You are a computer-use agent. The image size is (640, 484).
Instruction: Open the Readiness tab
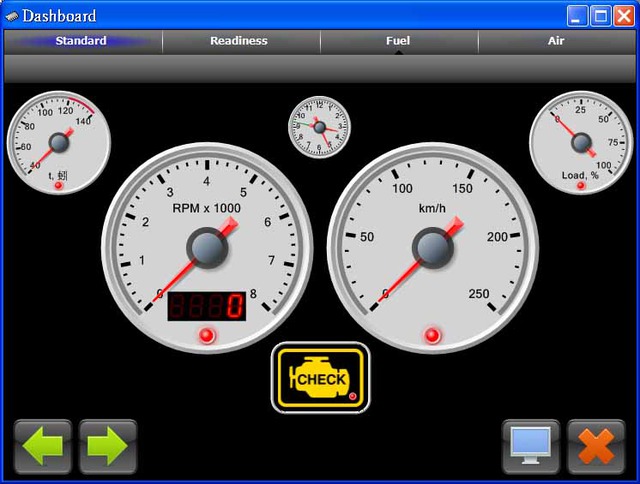tap(239, 41)
